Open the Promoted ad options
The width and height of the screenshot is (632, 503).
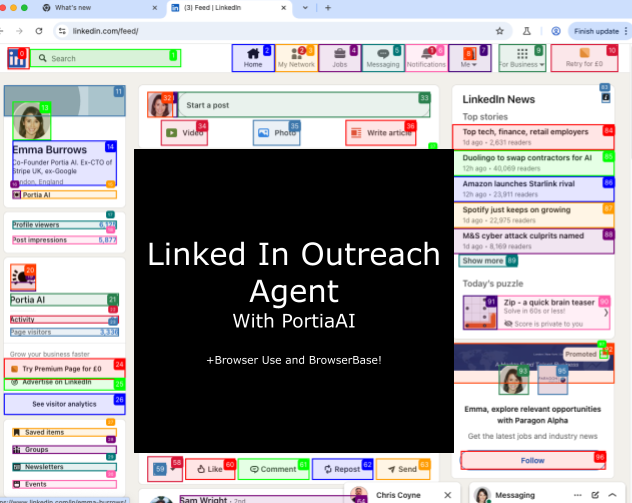point(603,354)
